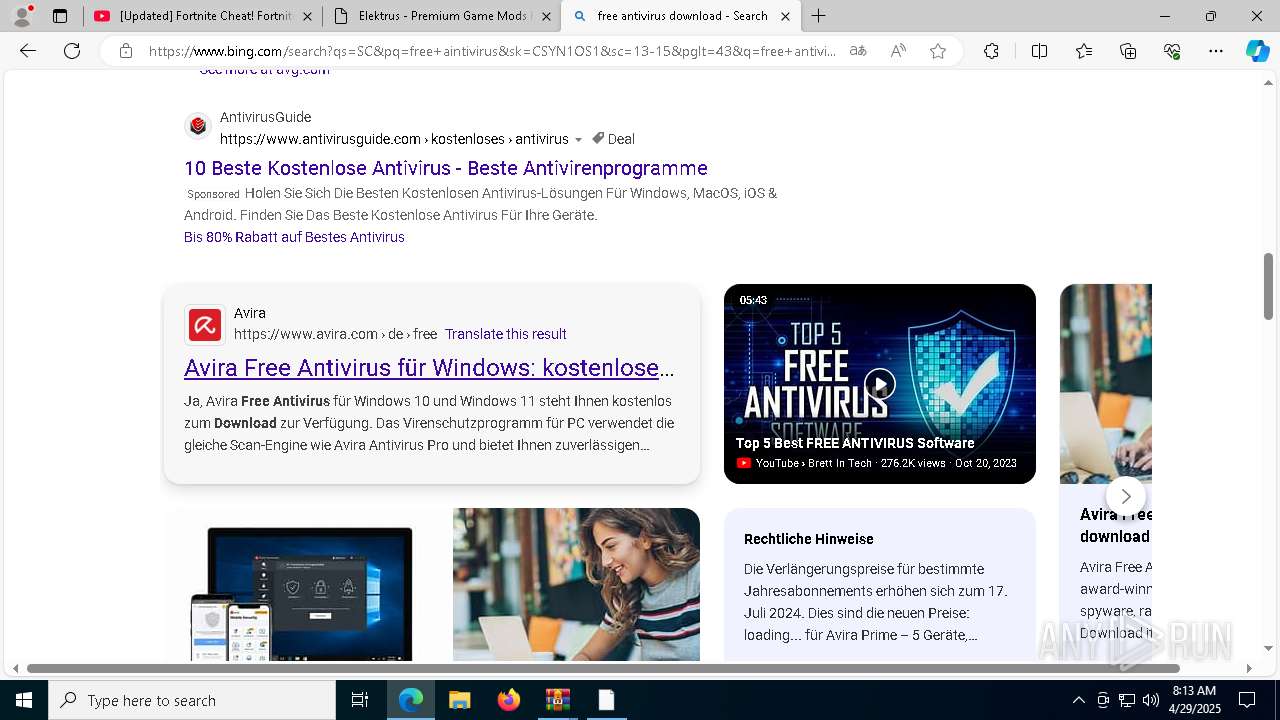Viewport: 1280px width, 720px height.
Task: Play the Top 5 Best FREE ANTIVIRUS video
Action: tap(880, 384)
